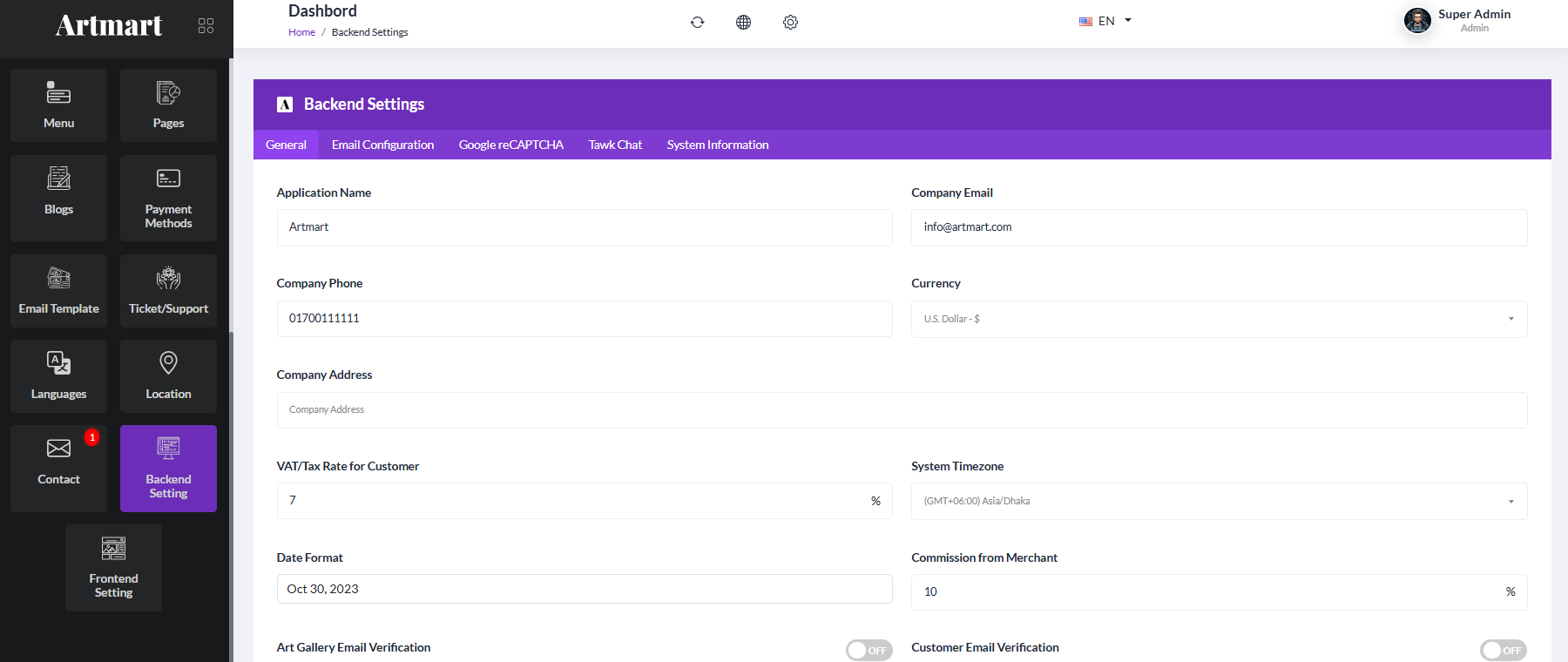The image size is (1568, 662).
Task: Open the Pages sidebar tile
Action: pyautogui.click(x=168, y=105)
